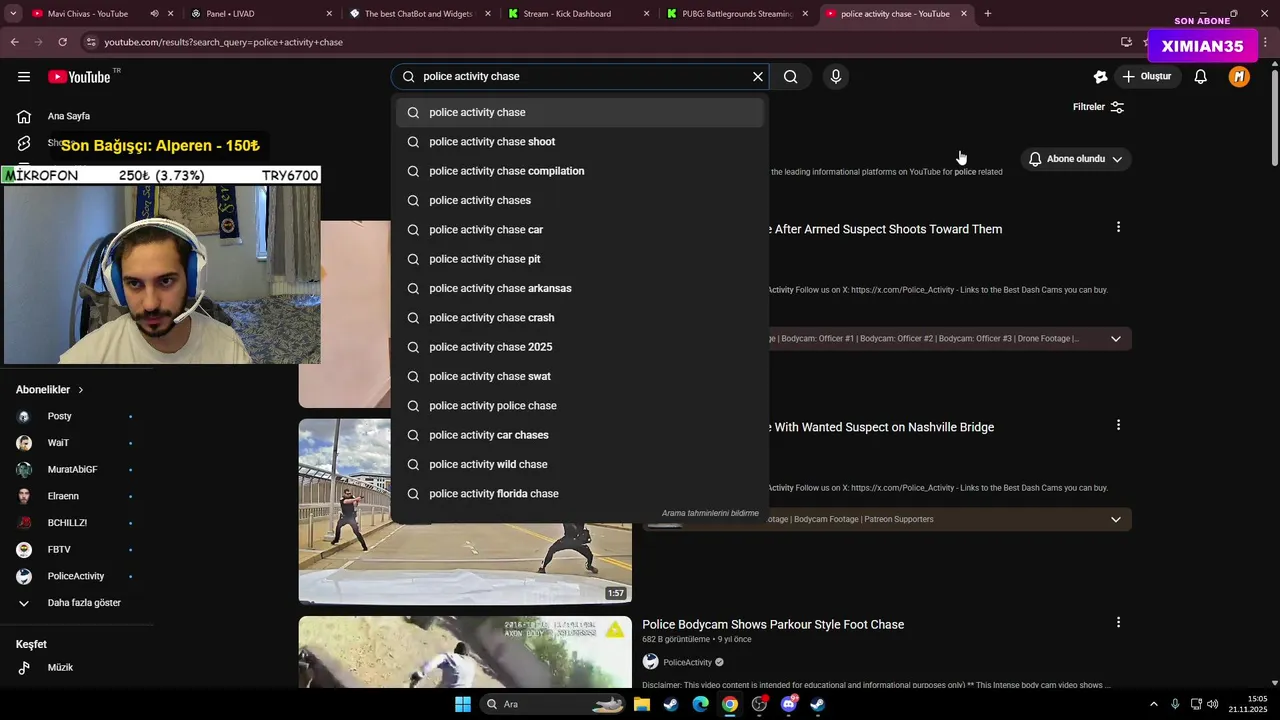The image size is (1280, 720).
Task: Open the taskbar clock and date
Action: pos(1248,704)
